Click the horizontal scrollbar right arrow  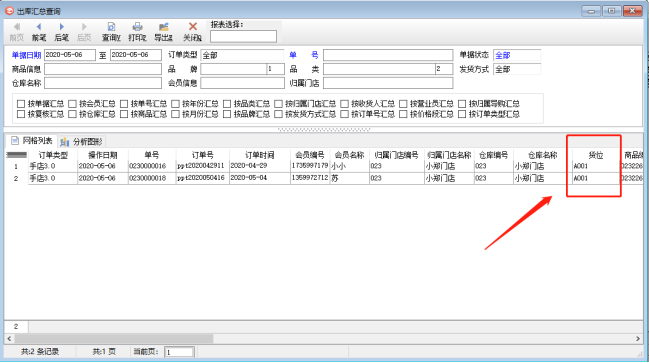point(638,339)
